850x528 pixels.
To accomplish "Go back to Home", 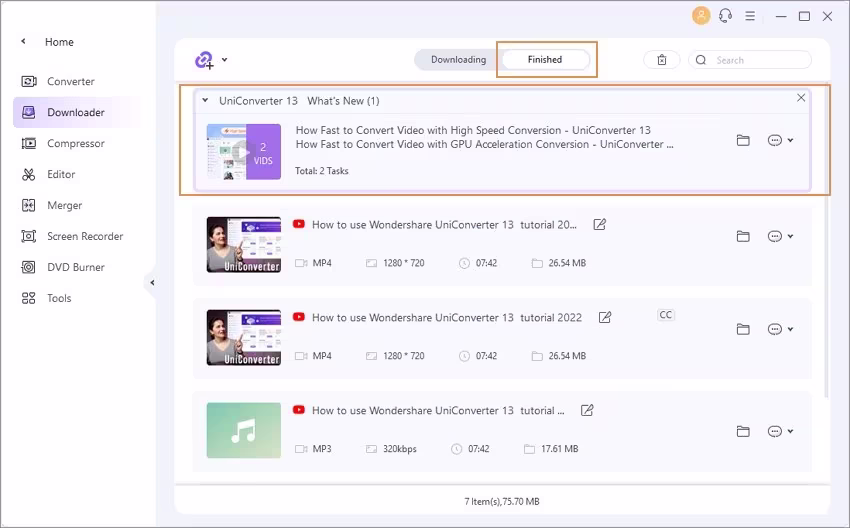I will [59, 42].
